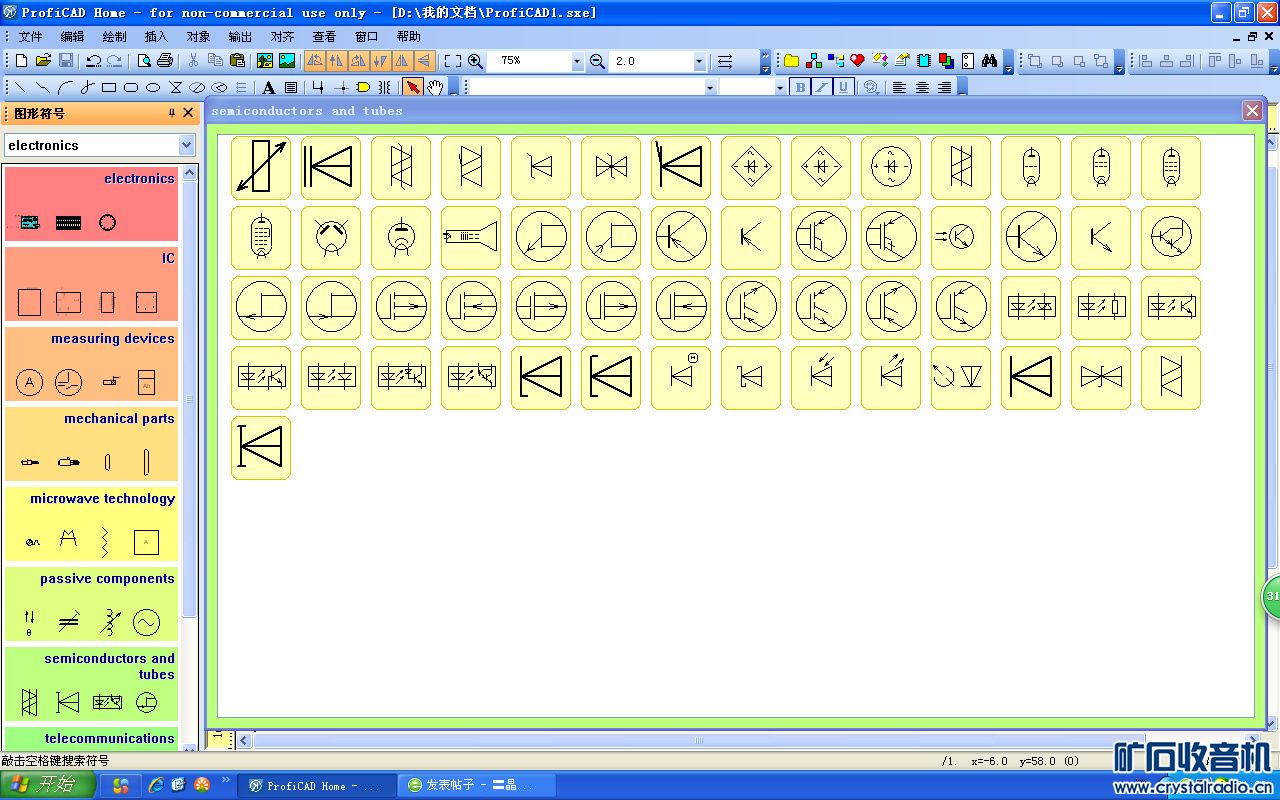Screen dimensions: 1280x800
Task: Open the font size dropdown arrow
Action: click(780, 87)
